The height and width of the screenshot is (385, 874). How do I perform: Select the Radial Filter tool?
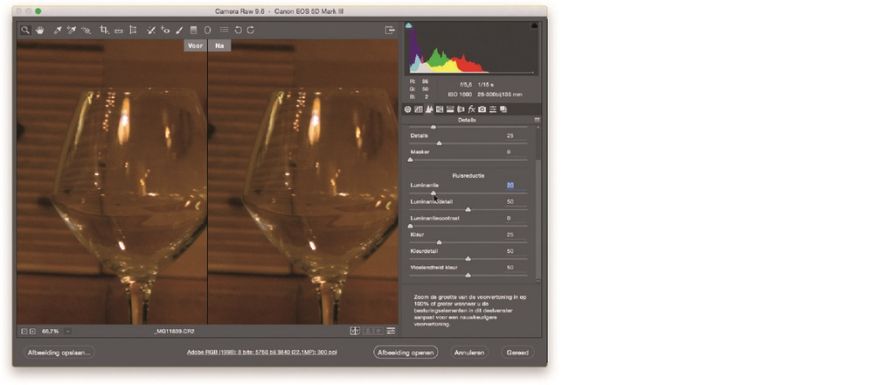207,30
